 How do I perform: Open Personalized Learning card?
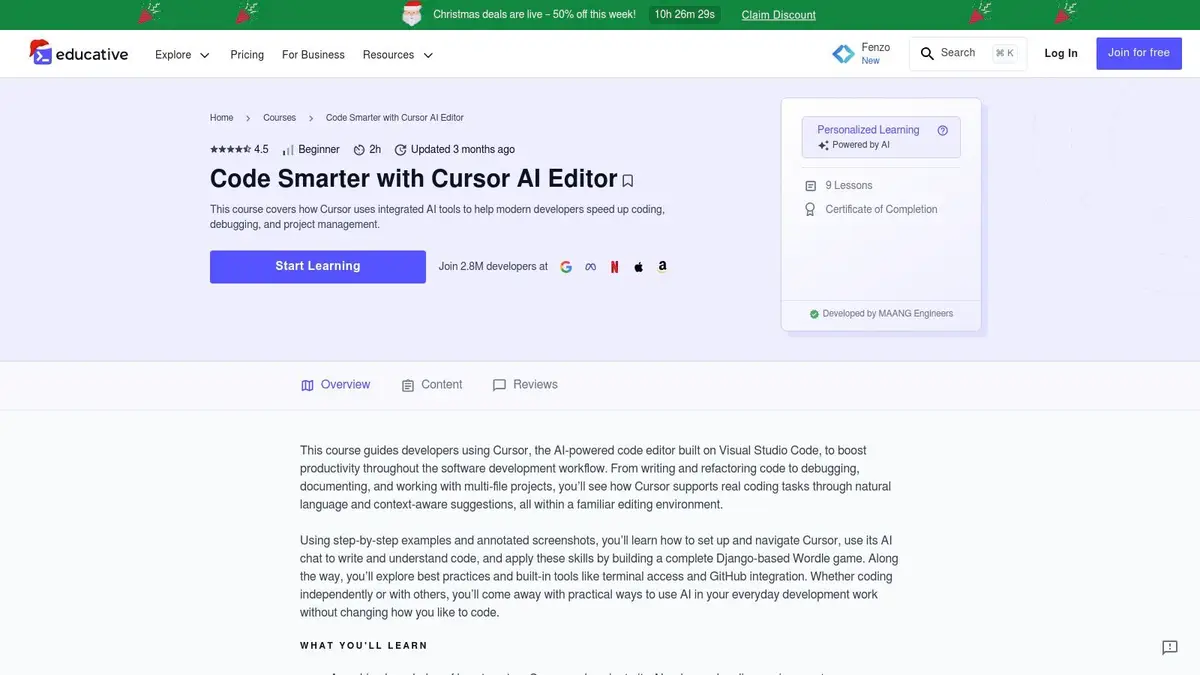point(881,137)
